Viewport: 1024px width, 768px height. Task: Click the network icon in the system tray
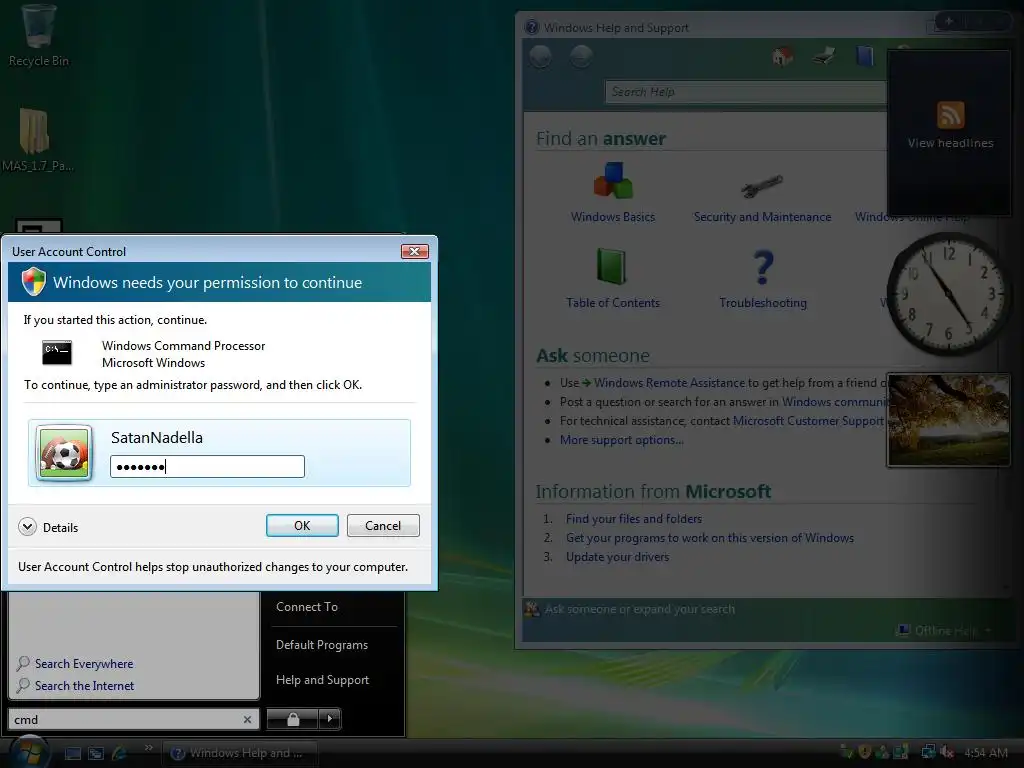tap(927, 752)
